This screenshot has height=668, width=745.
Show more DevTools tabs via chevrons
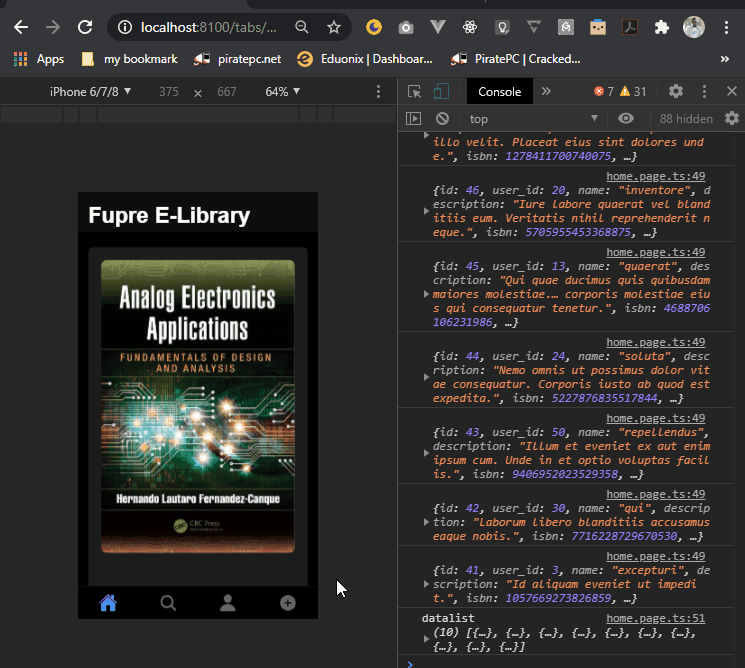coord(546,92)
